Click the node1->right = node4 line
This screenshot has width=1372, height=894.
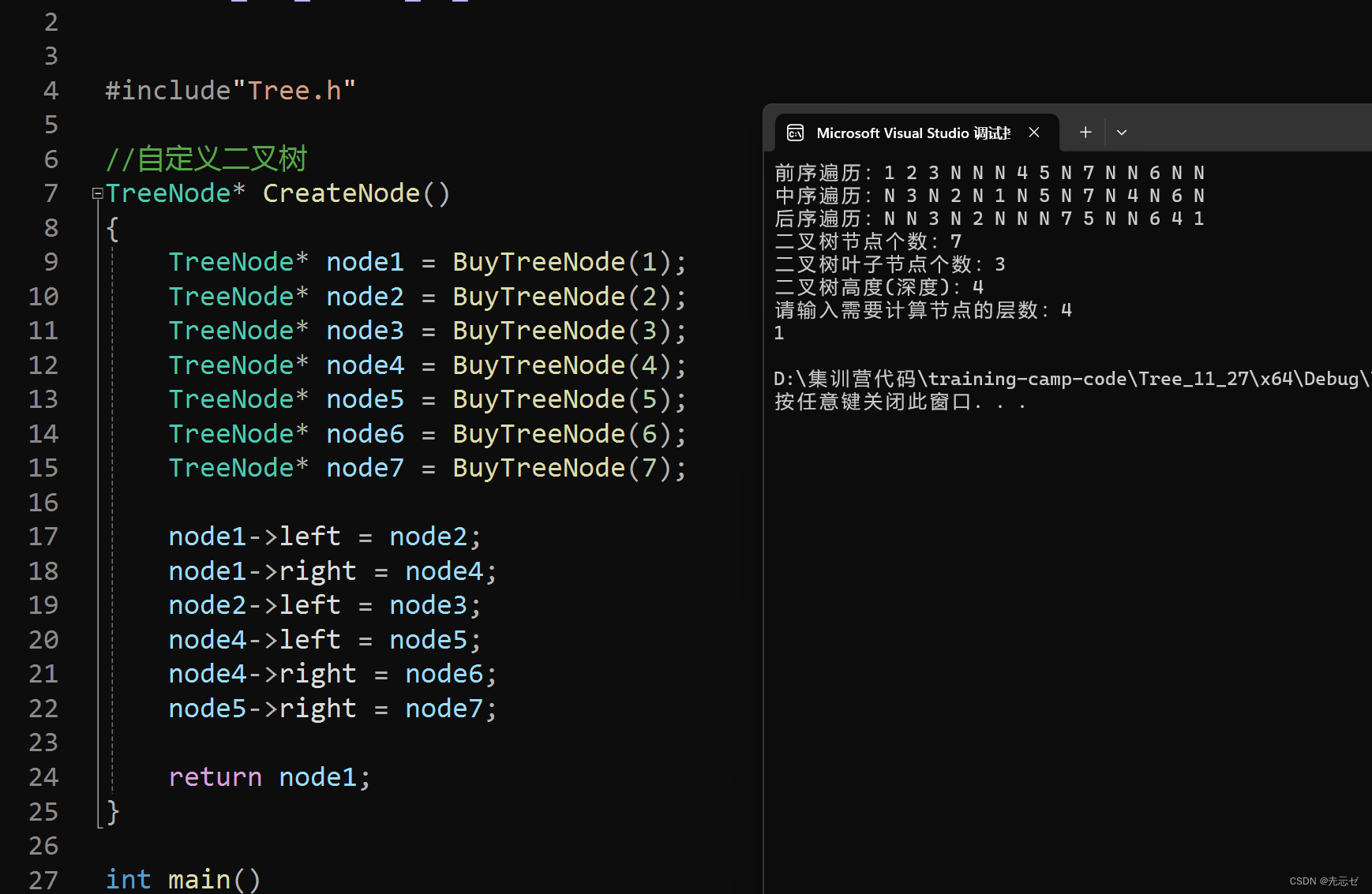[x=332, y=571]
